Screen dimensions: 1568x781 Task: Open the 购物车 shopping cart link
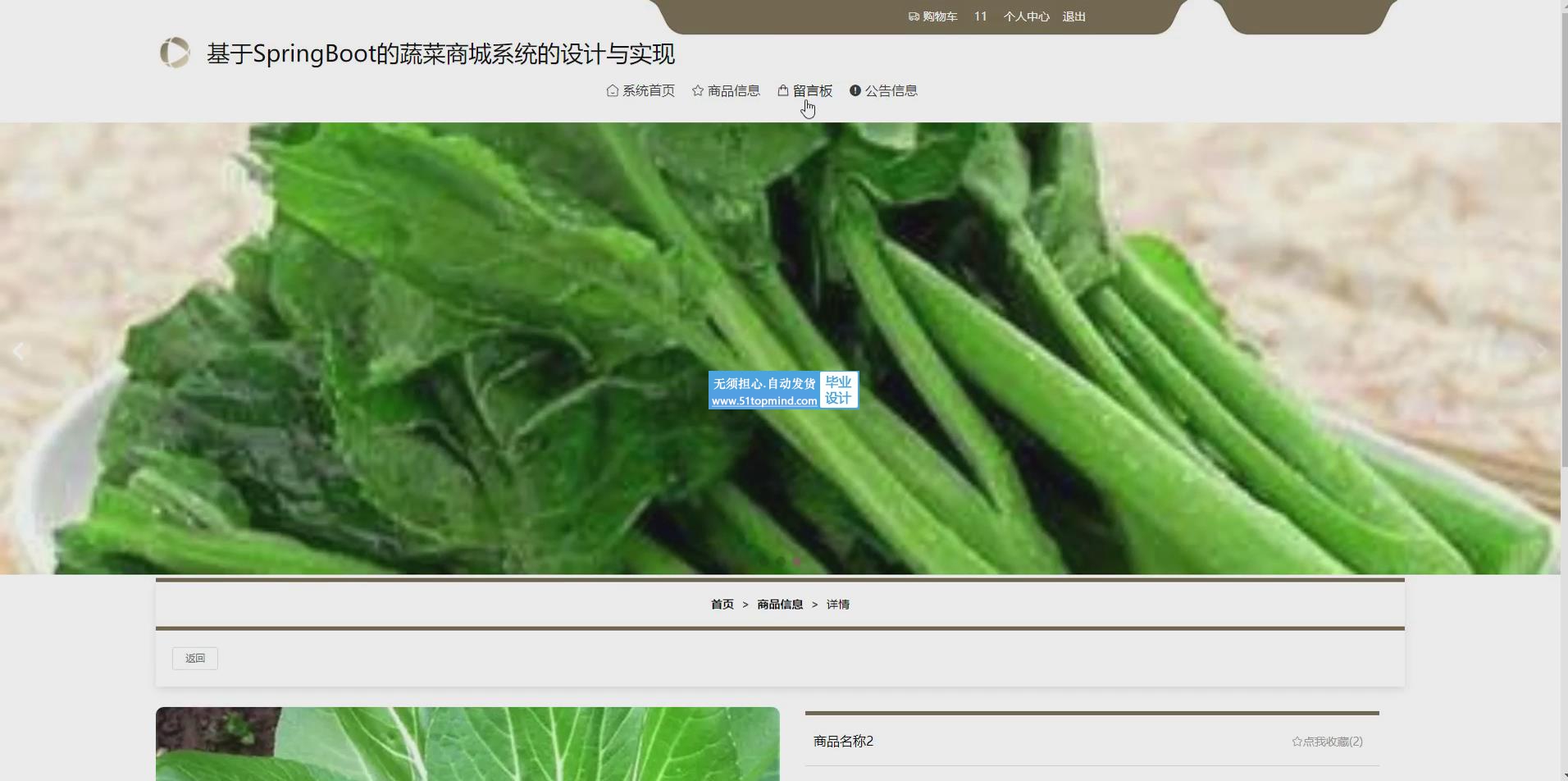pyautogui.click(x=932, y=16)
